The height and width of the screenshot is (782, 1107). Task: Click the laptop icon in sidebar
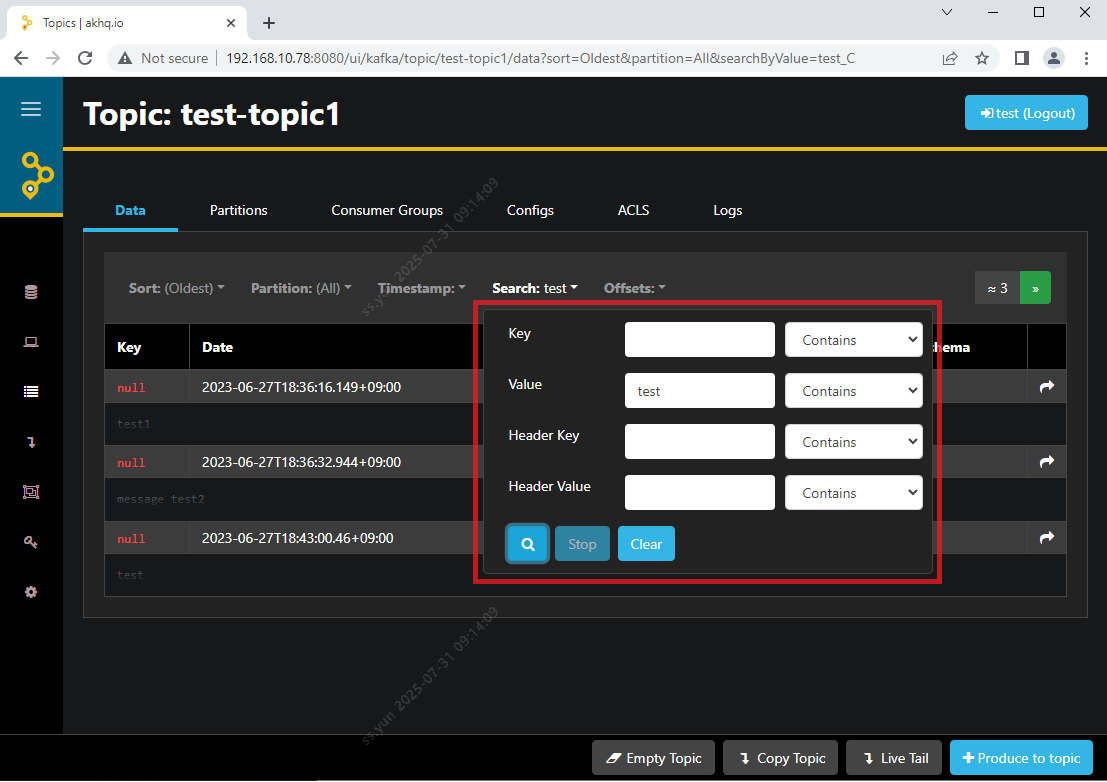pyautogui.click(x=31, y=342)
